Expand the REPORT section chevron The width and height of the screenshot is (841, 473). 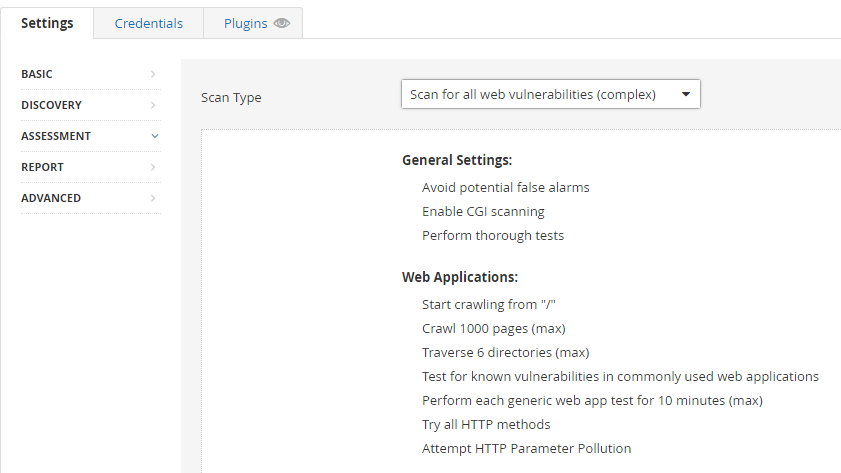point(153,167)
